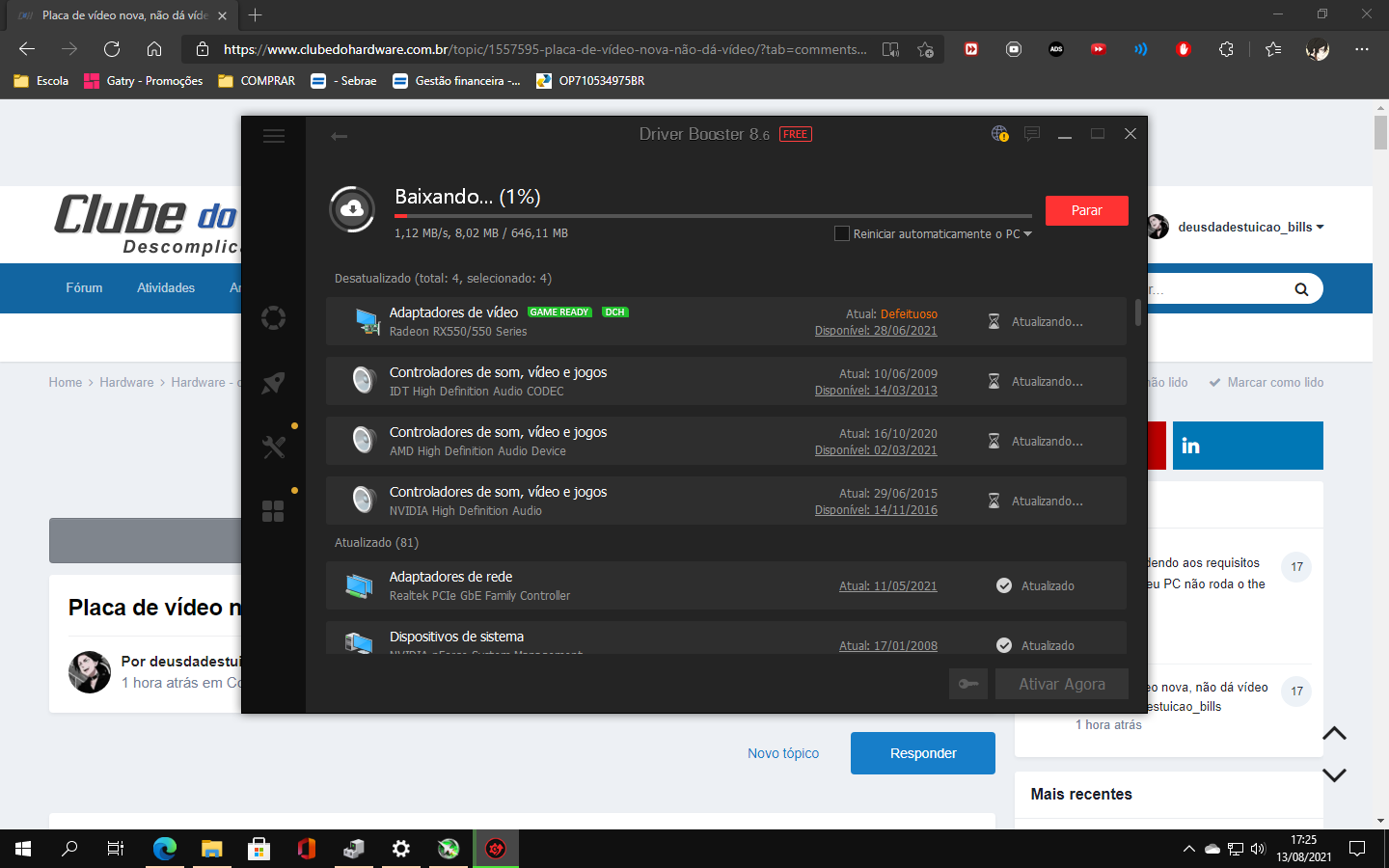Image resolution: width=1389 pixels, height=868 pixels.
Task: Open the Scan section in the sidebar
Action: [x=274, y=317]
